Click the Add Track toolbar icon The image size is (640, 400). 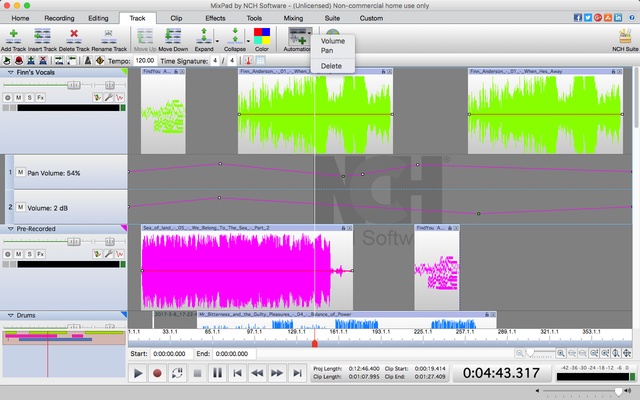(x=13, y=36)
